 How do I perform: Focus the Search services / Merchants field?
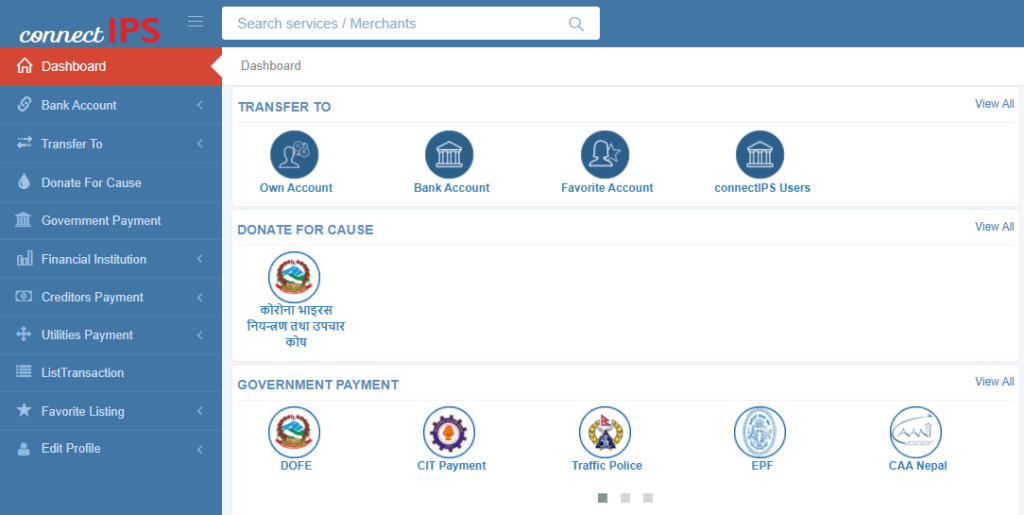click(411, 23)
